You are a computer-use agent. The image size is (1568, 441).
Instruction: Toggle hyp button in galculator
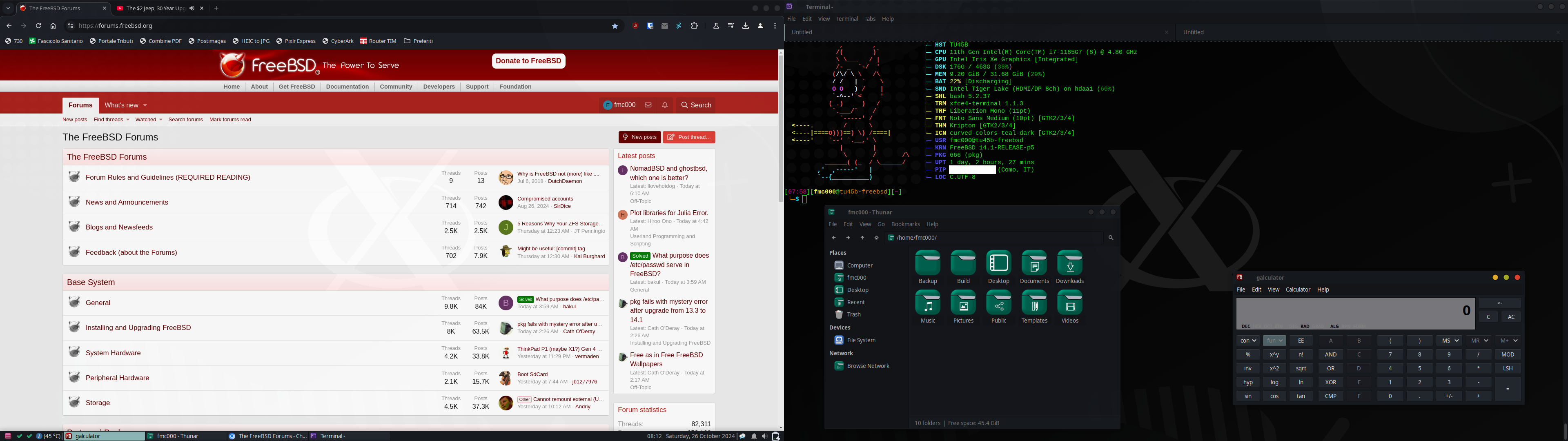(1247, 383)
